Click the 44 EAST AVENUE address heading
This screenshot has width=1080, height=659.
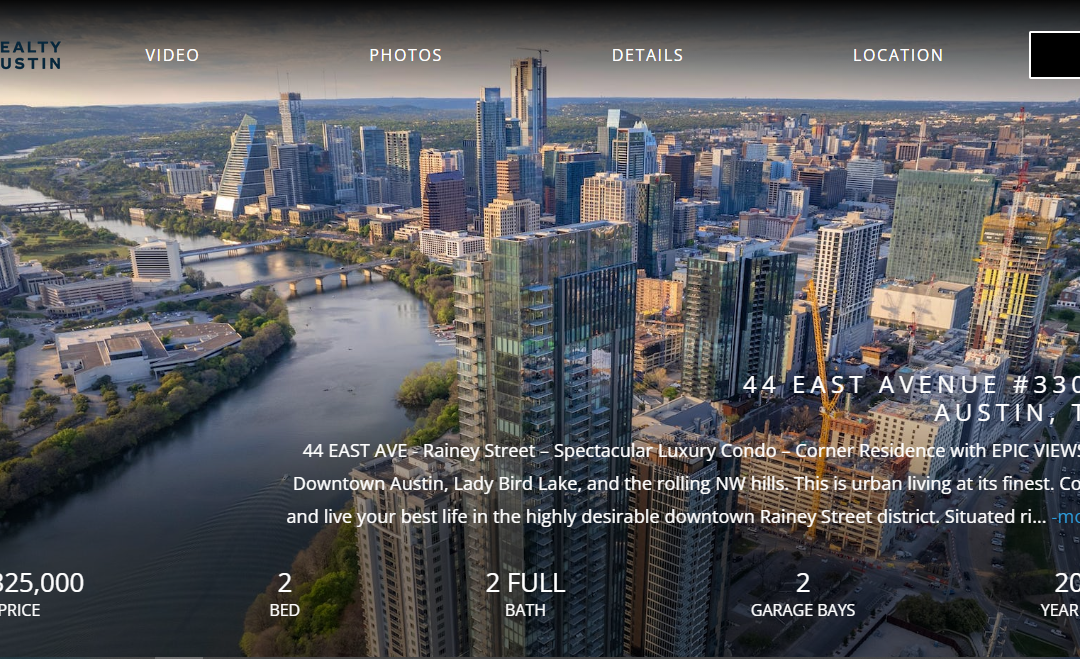click(x=911, y=385)
